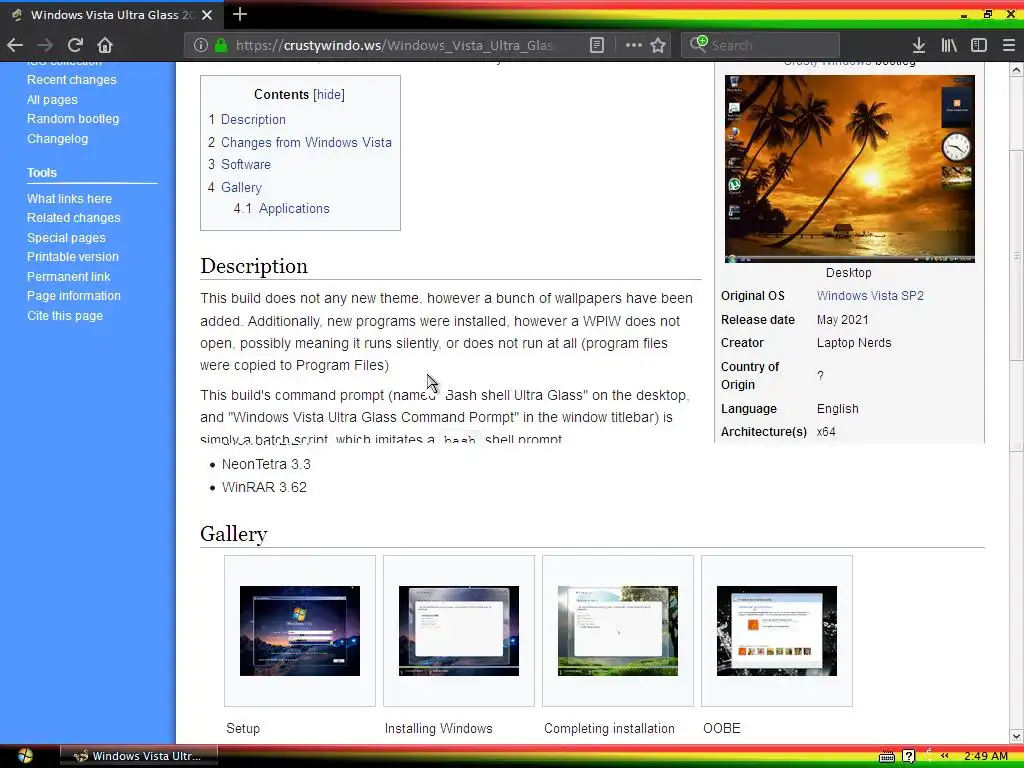Click the URL address bar text
1024x768 pixels.
click(394, 45)
